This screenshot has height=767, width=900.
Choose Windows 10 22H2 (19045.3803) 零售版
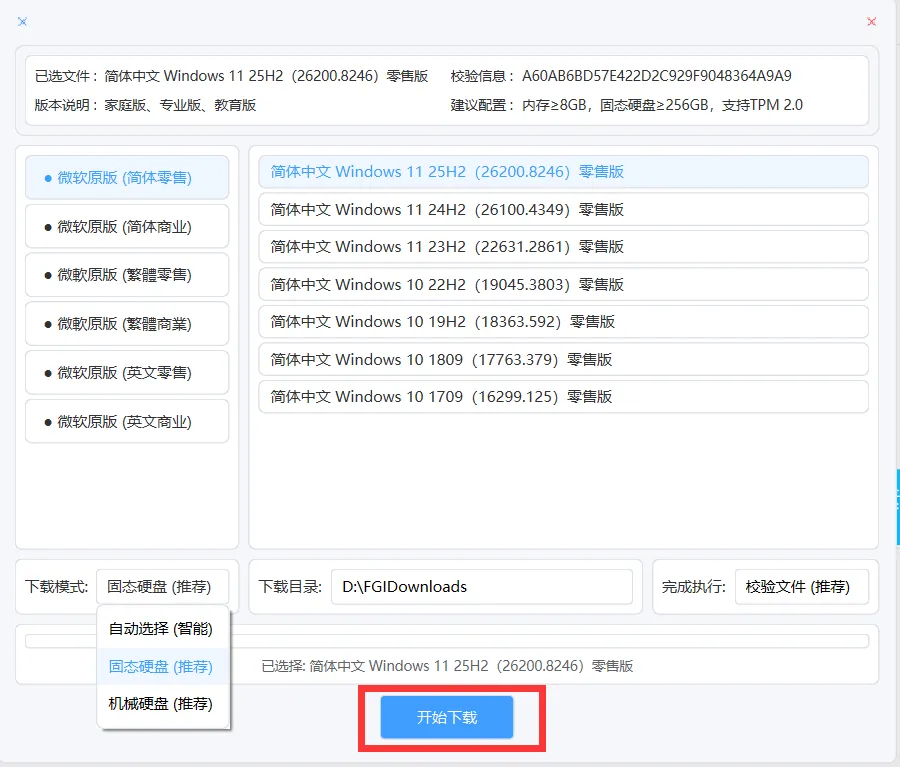pyautogui.click(x=563, y=284)
